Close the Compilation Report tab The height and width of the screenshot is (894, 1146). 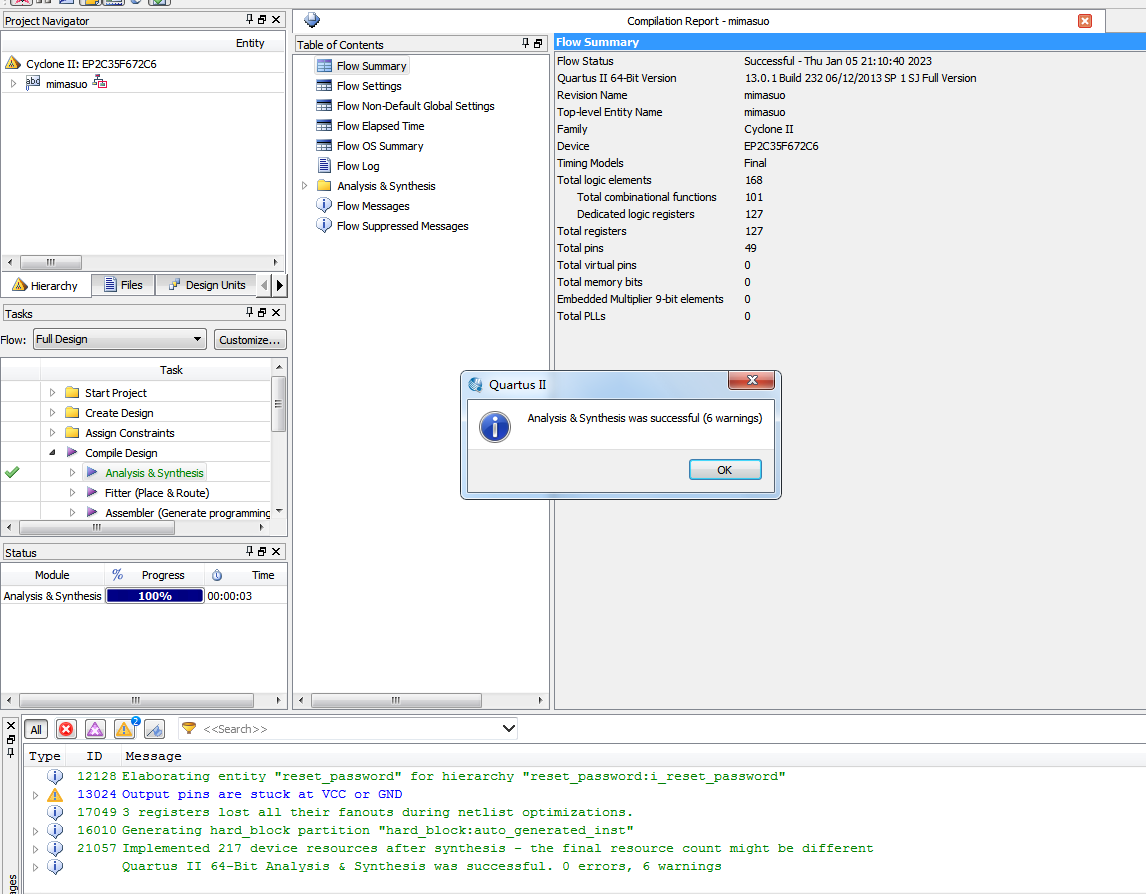pyautogui.click(x=1085, y=21)
